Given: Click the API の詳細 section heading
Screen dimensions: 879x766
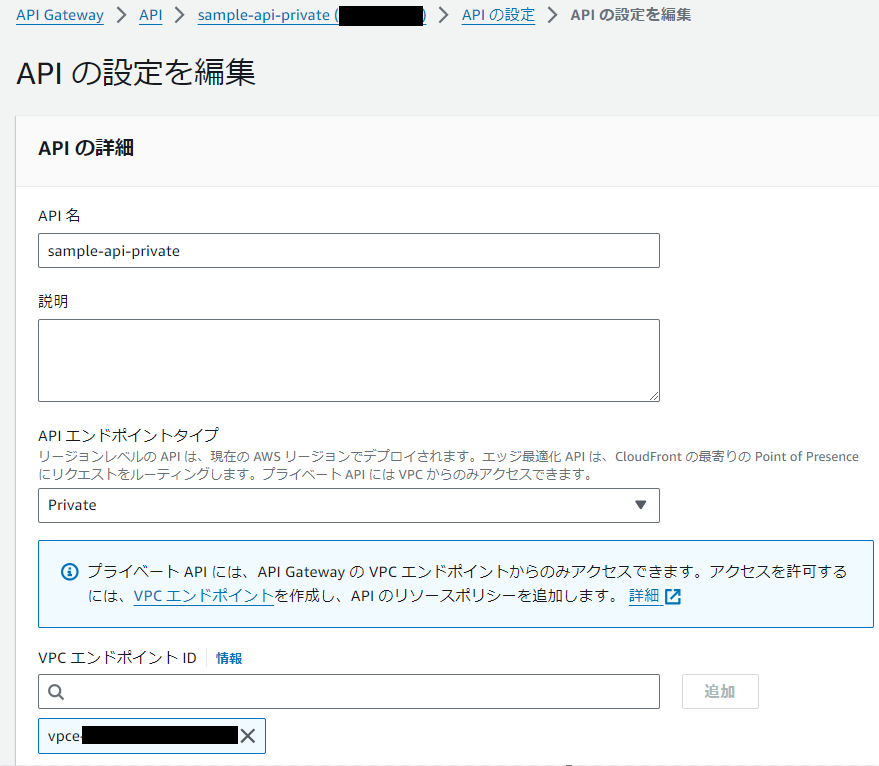Looking at the screenshot, I should pyautogui.click(x=86, y=148).
